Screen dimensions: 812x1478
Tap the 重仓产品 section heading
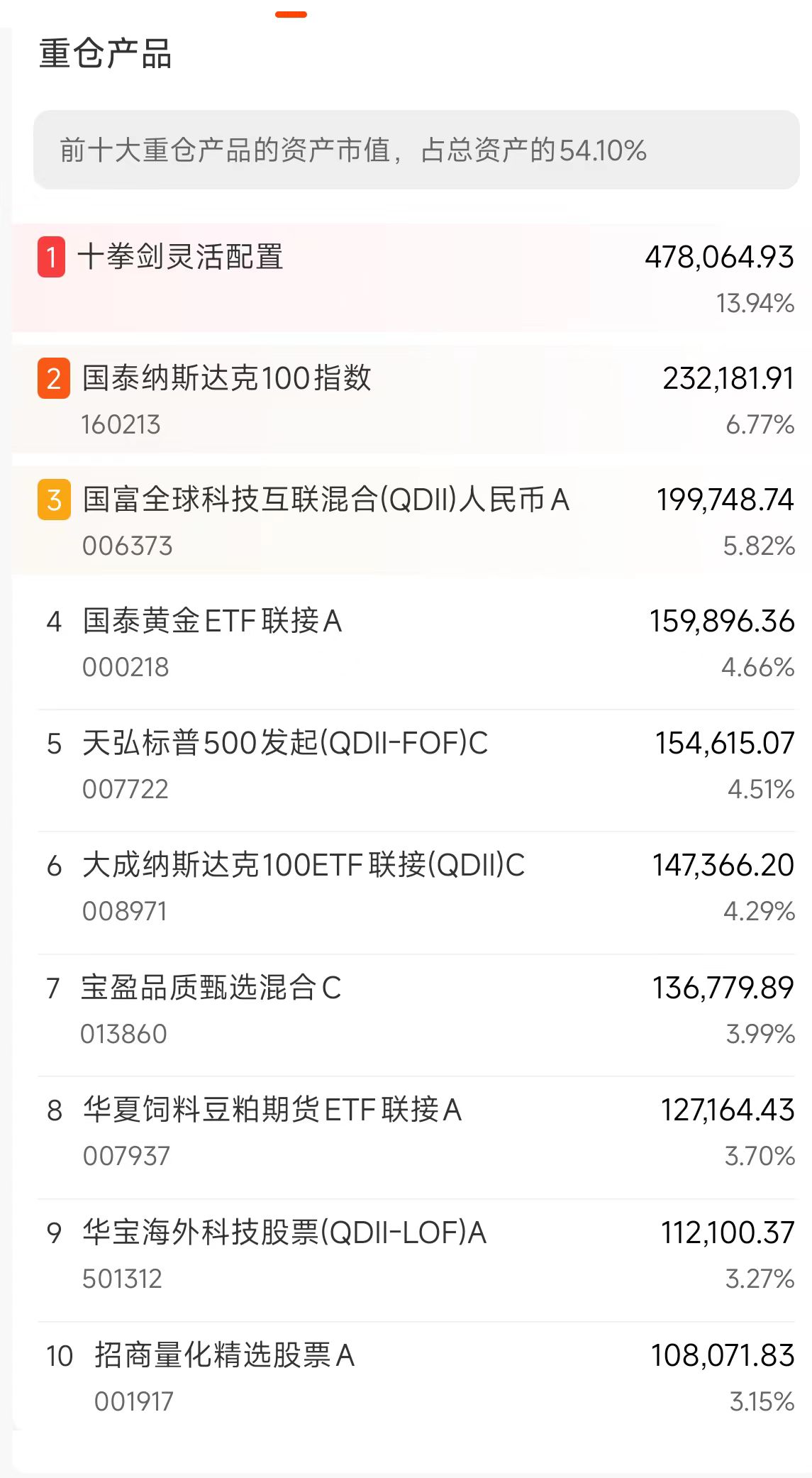coord(106,54)
